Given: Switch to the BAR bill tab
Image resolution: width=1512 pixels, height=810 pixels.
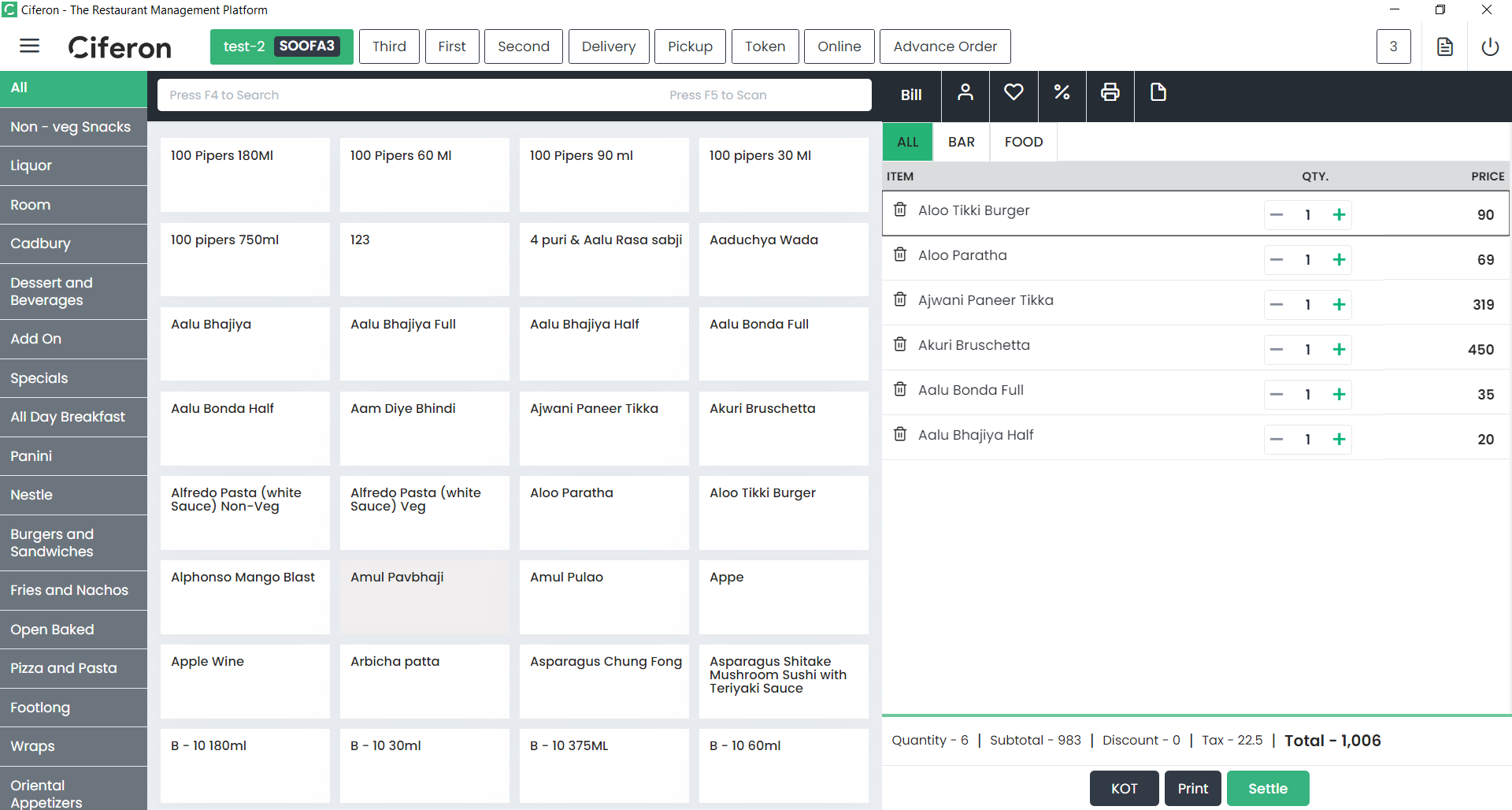Looking at the screenshot, I should coord(961,142).
